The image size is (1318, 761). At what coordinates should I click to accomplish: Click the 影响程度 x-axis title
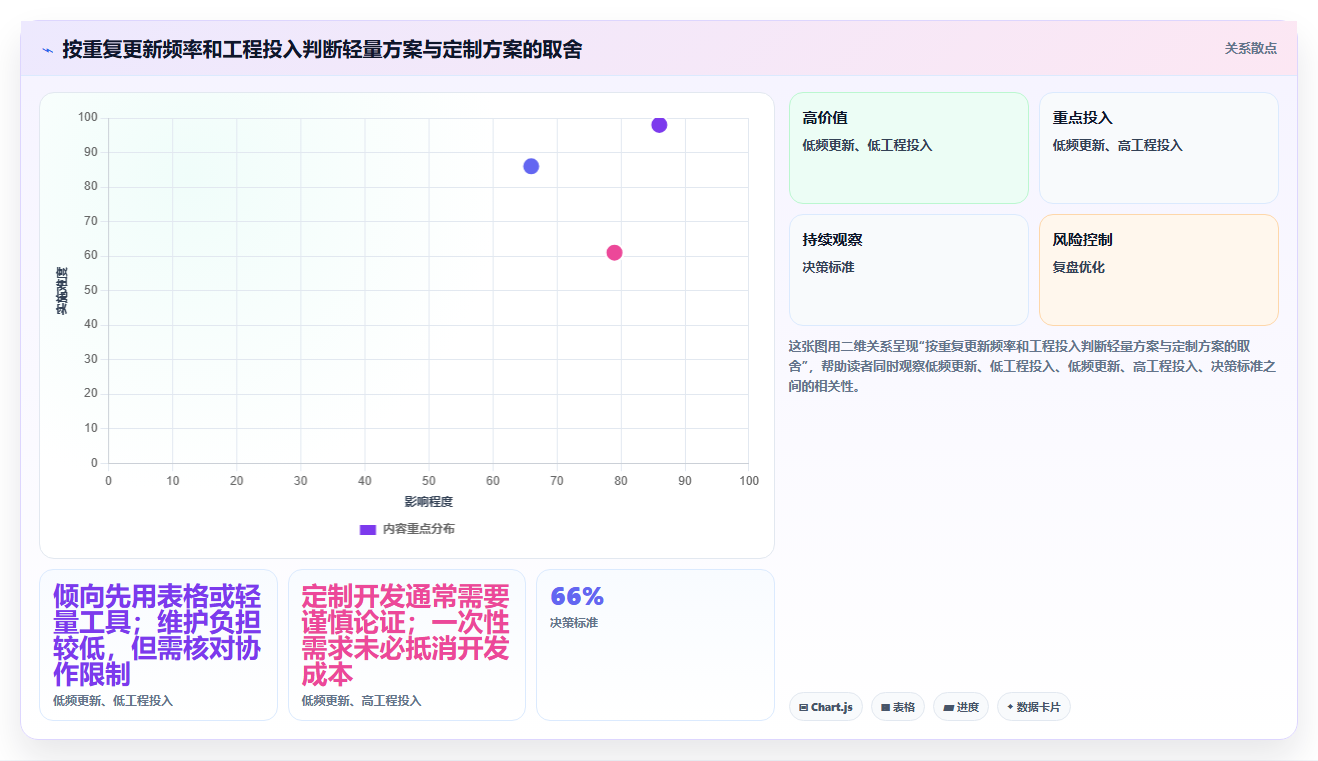[x=429, y=501]
